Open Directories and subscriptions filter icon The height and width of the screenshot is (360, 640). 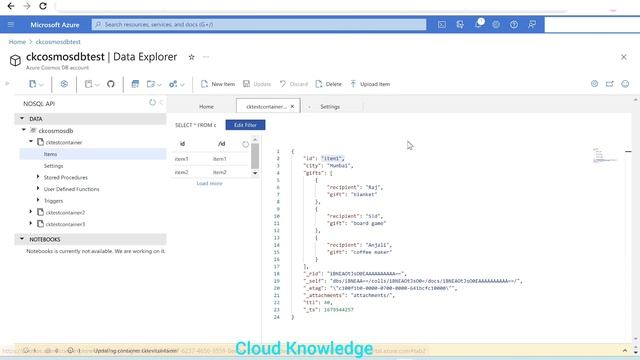pos(460,24)
